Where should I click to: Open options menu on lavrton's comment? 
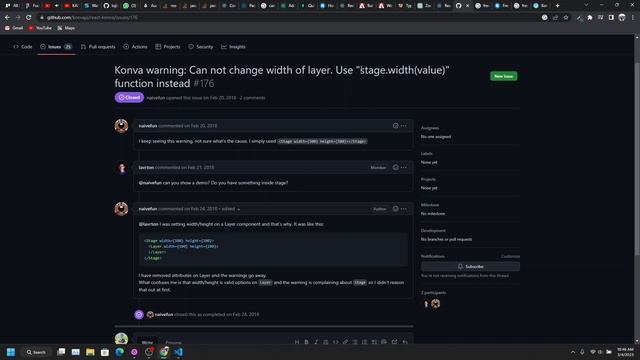coord(404,167)
